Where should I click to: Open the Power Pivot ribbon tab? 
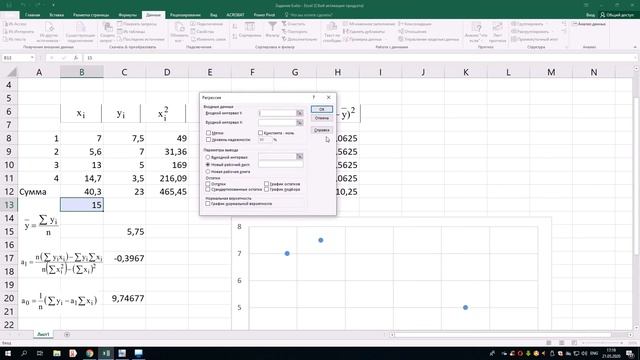[x=264, y=15]
